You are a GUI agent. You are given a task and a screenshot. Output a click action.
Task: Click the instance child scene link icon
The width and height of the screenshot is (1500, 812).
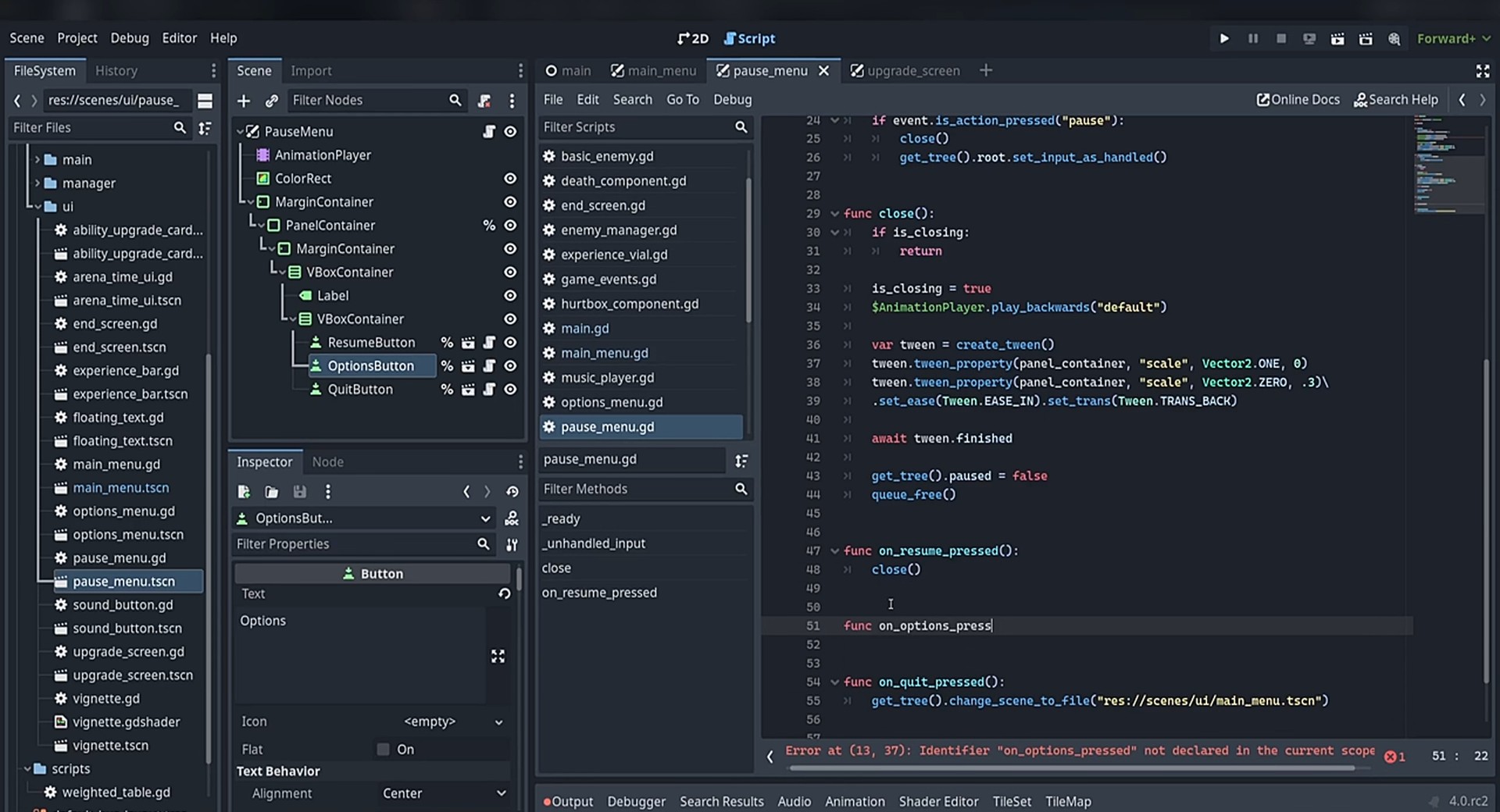click(271, 101)
